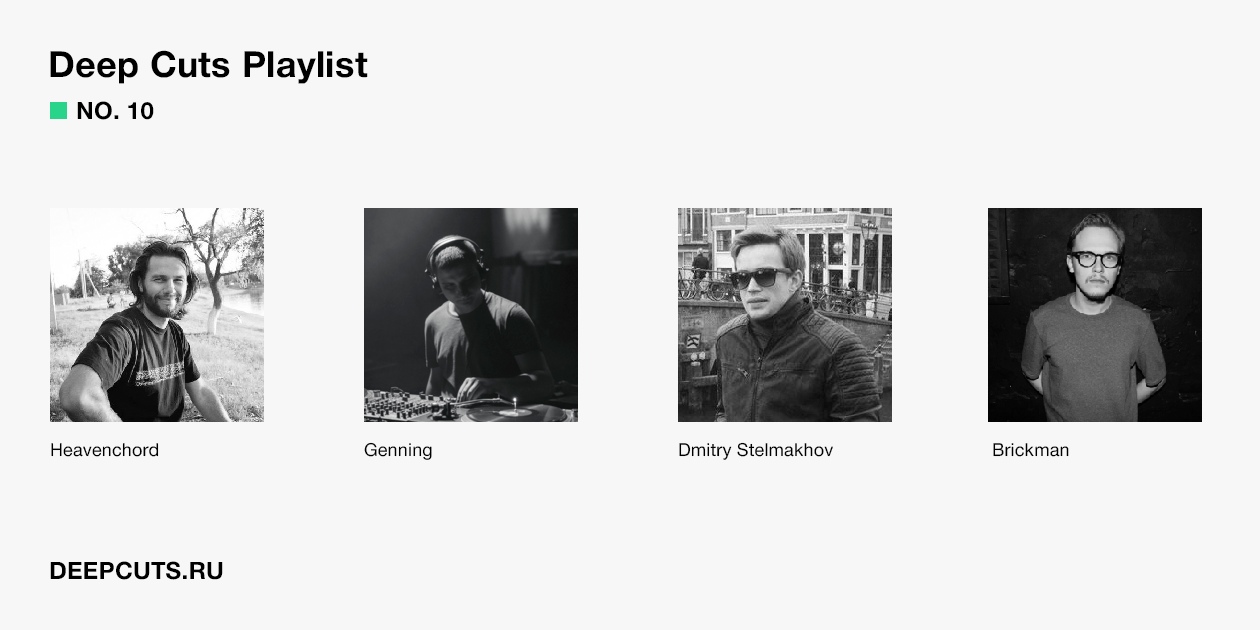Image resolution: width=1260 pixels, height=630 pixels.
Task: Click the DJ mixer knobs in Genning's photo
Action: click(x=410, y=406)
